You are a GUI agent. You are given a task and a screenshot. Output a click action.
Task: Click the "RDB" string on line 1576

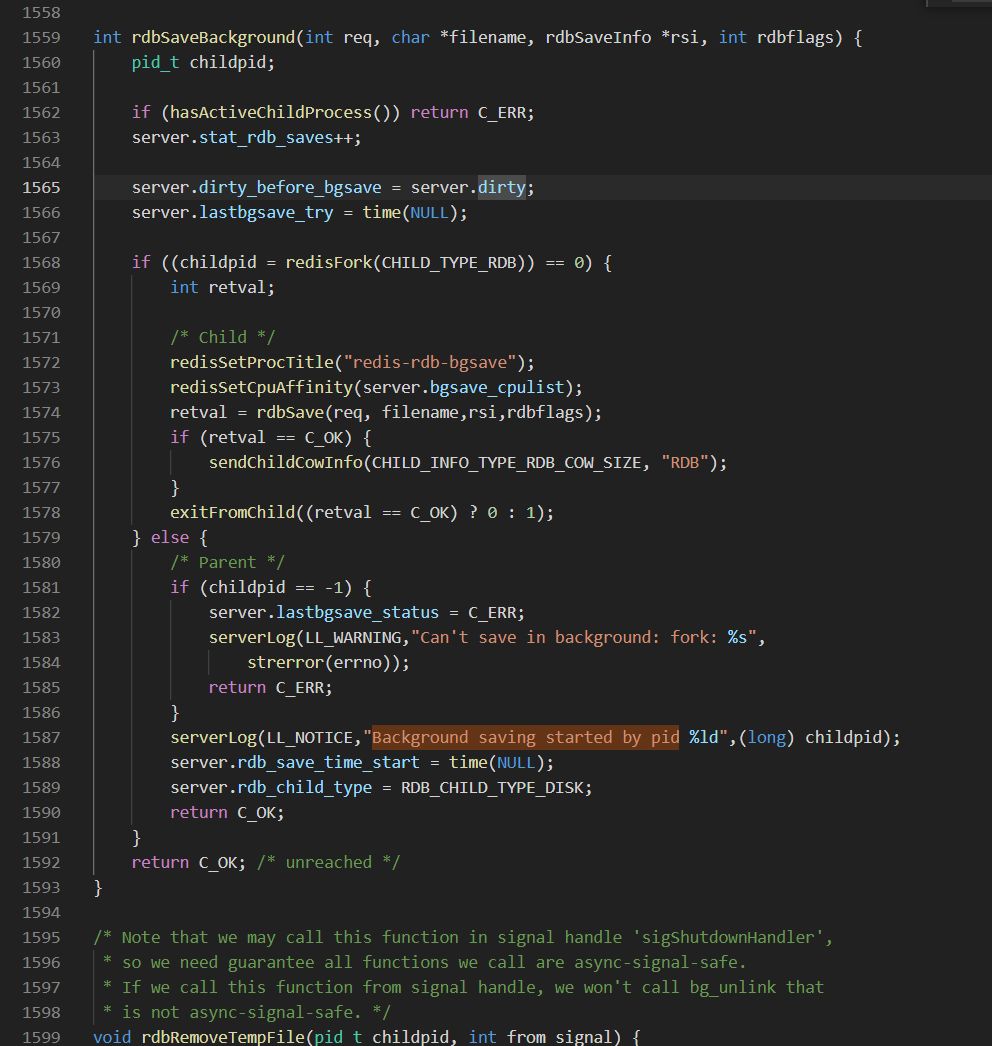(x=684, y=463)
